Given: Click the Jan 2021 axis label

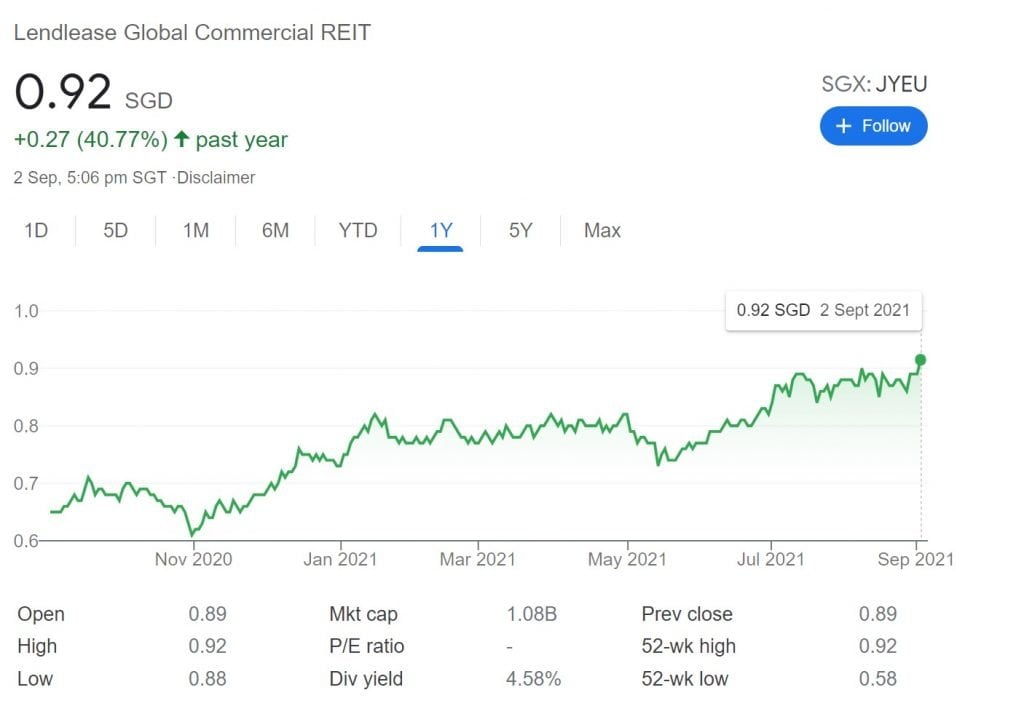Looking at the screenshot, I should tap(340, 559).
